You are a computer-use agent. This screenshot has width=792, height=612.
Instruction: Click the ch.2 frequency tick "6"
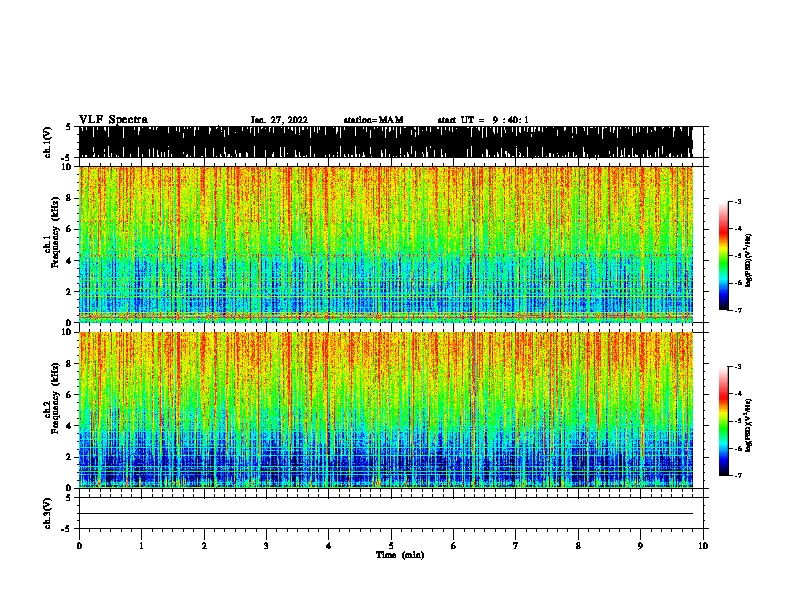coord(70,394)
